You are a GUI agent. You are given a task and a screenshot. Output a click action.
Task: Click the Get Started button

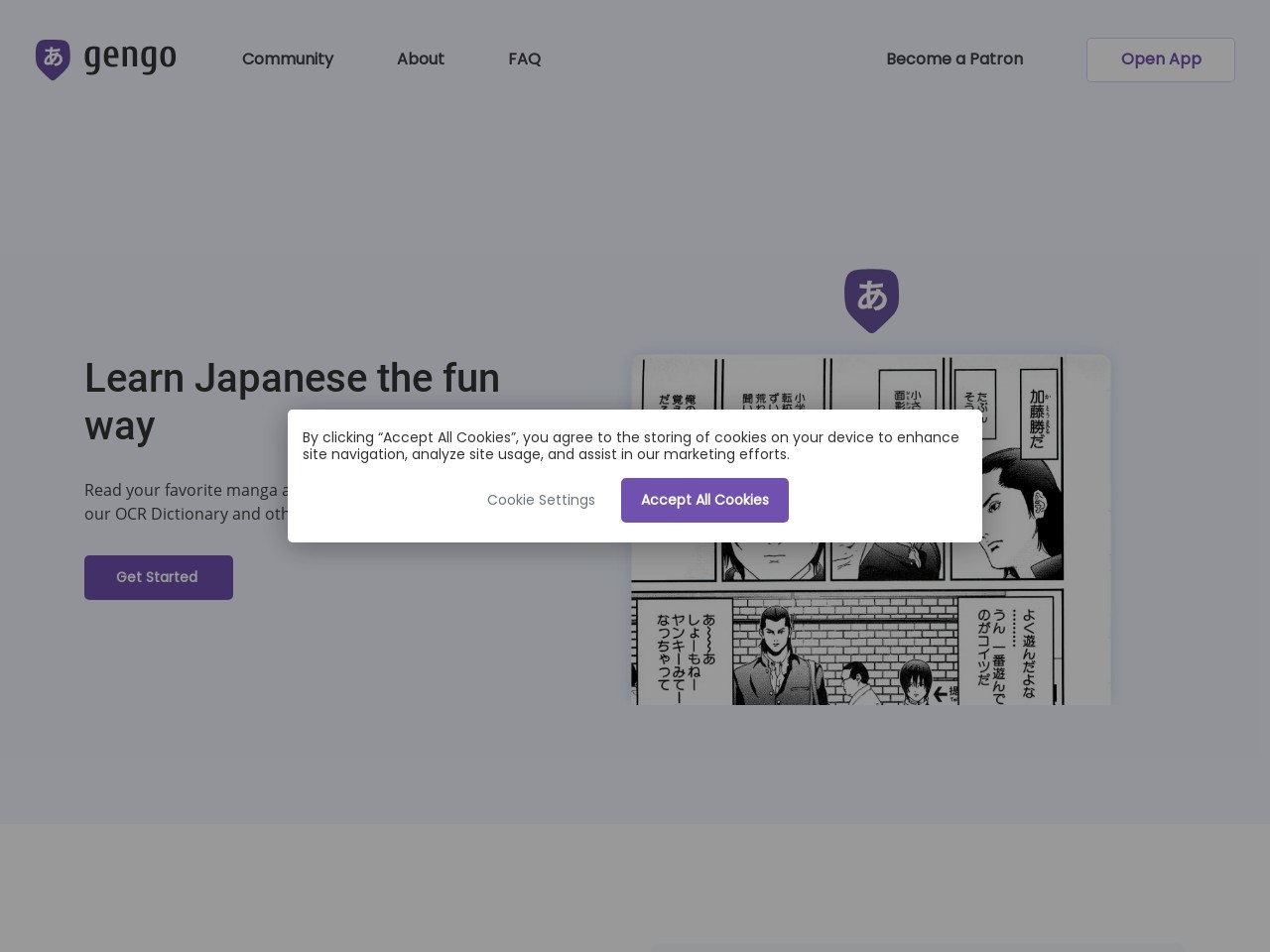coord(159,577)
